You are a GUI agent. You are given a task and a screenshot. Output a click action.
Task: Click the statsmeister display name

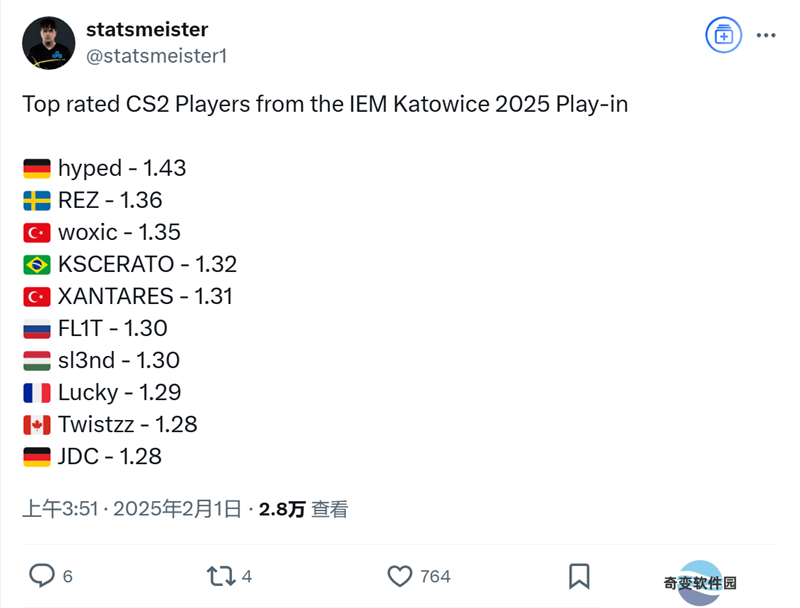click(x=147, y=30)
